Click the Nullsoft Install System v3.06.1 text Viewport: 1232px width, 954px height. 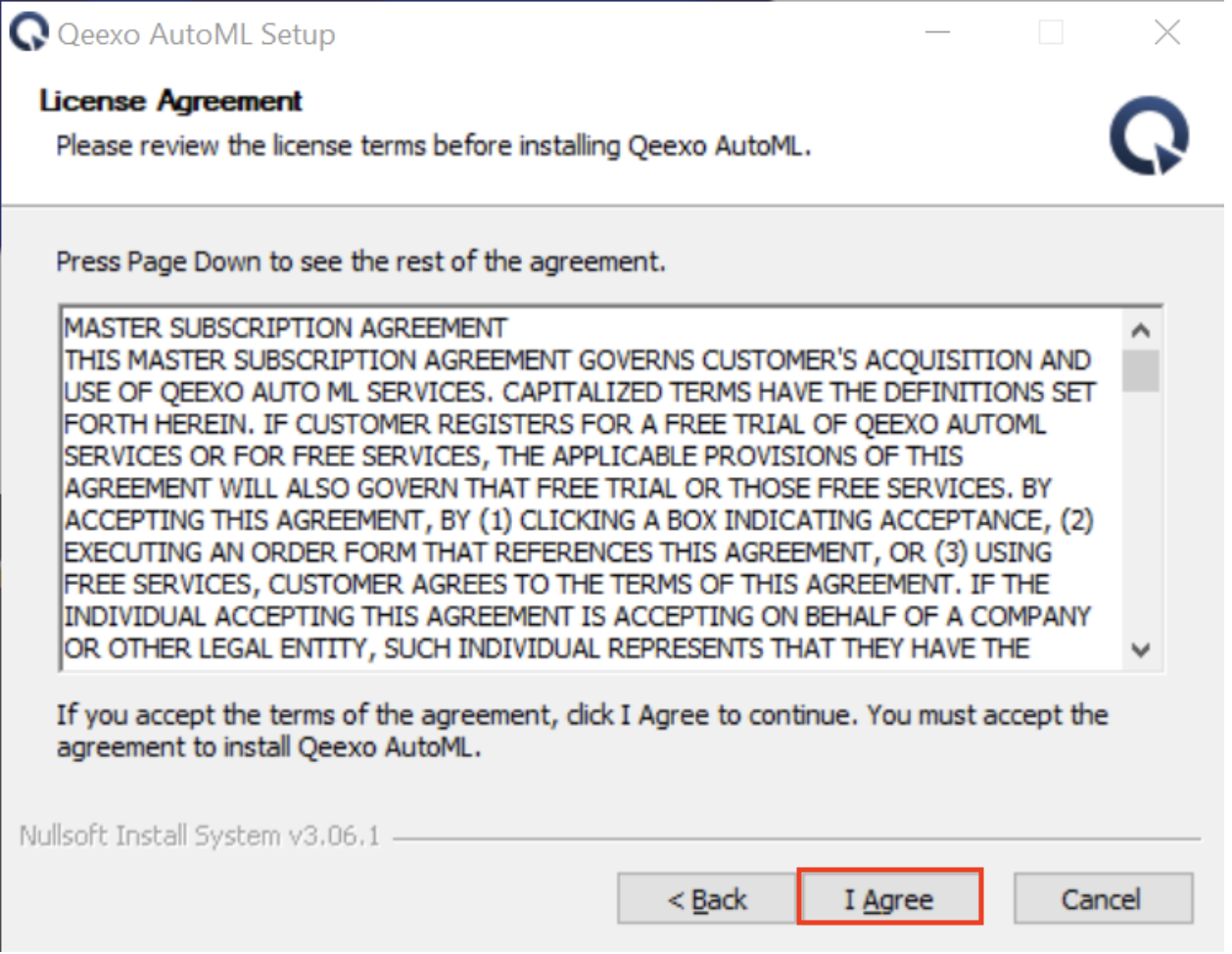[199, 836]
